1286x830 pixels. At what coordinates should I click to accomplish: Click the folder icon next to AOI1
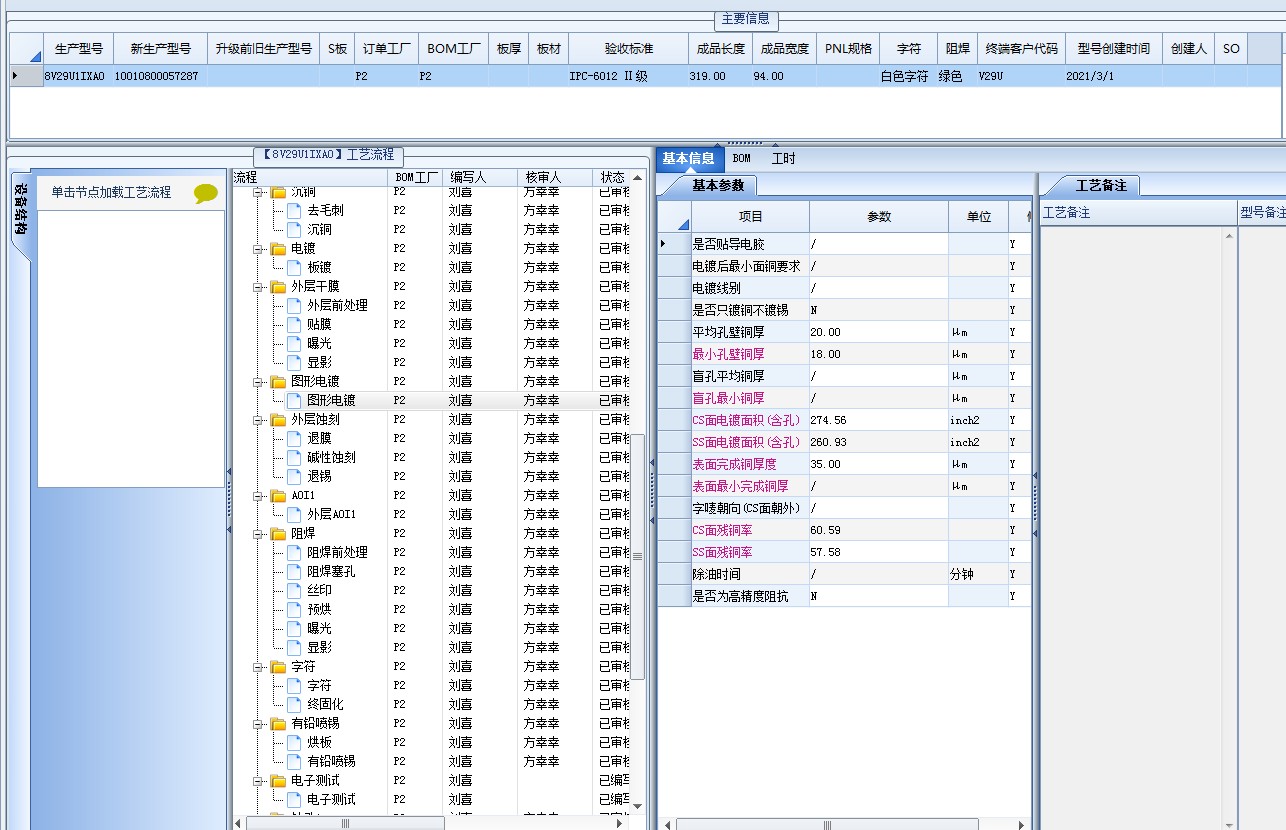pyautogui.click(x=278, y=496)
